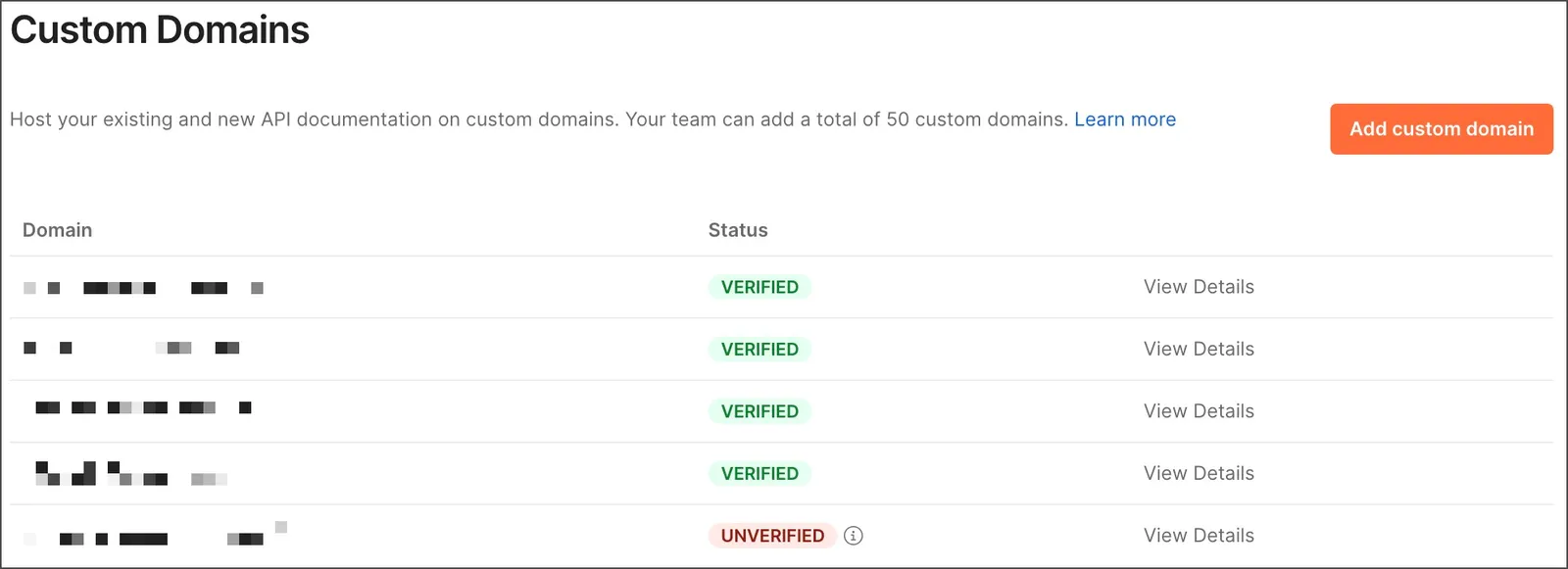The width and height of the screenshot is (1568, 569).
Task: Open View Details for the UNVERIFIED domain
Action: (1199, 536)
